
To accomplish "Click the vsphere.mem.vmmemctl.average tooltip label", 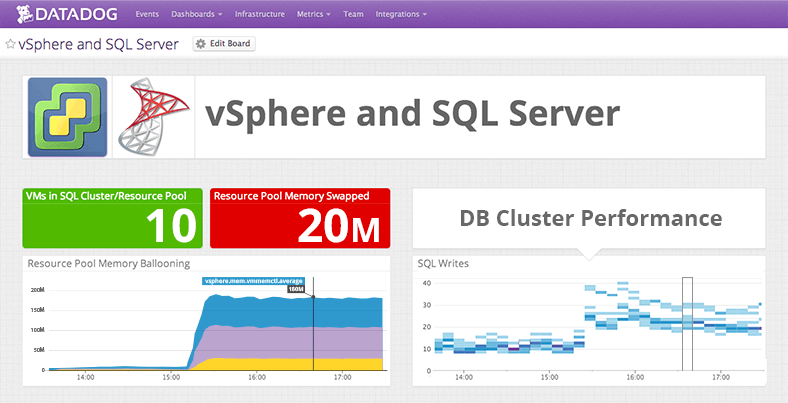I will tap(252, 281).
